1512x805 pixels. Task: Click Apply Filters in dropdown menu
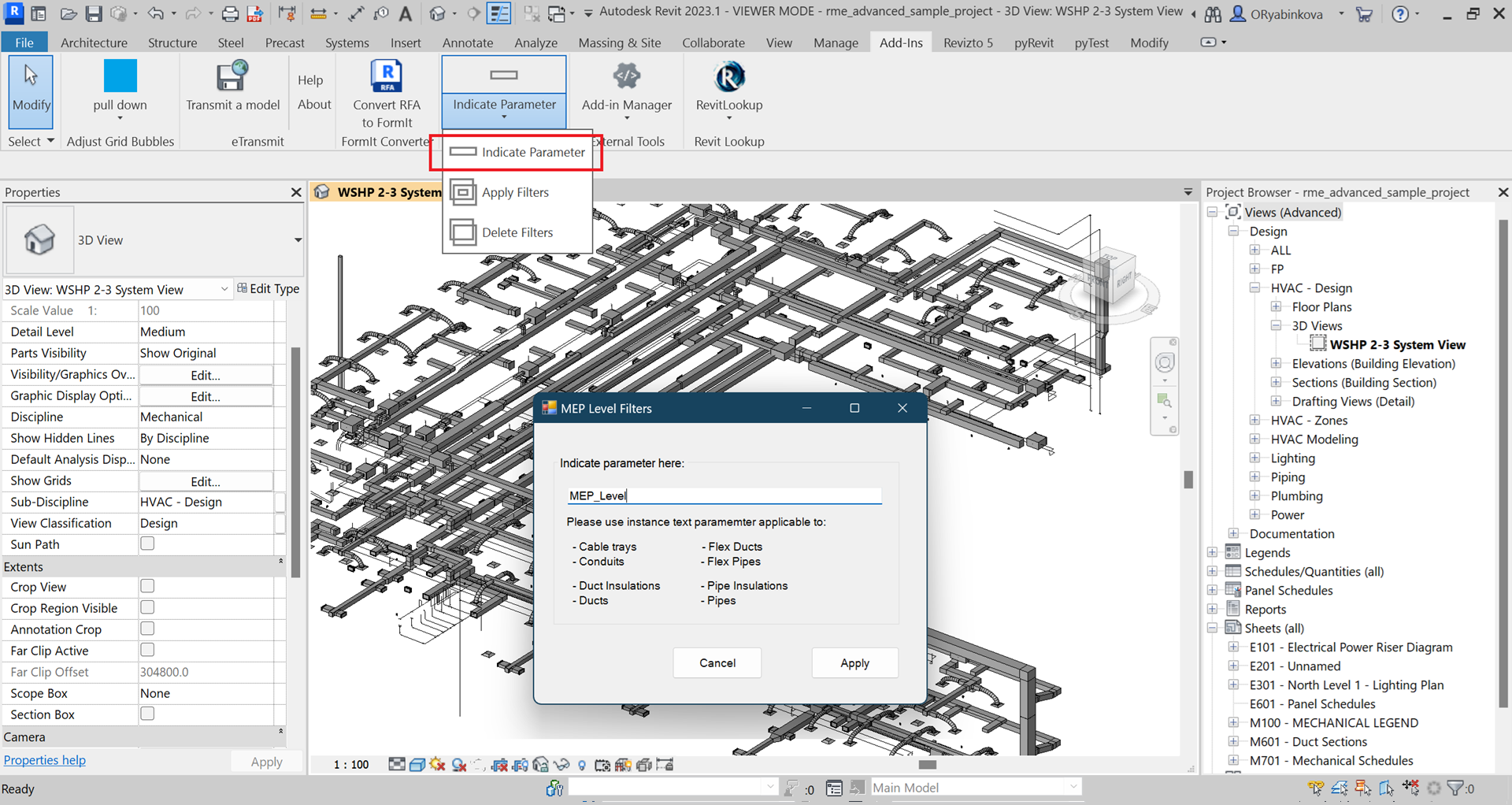515,192
